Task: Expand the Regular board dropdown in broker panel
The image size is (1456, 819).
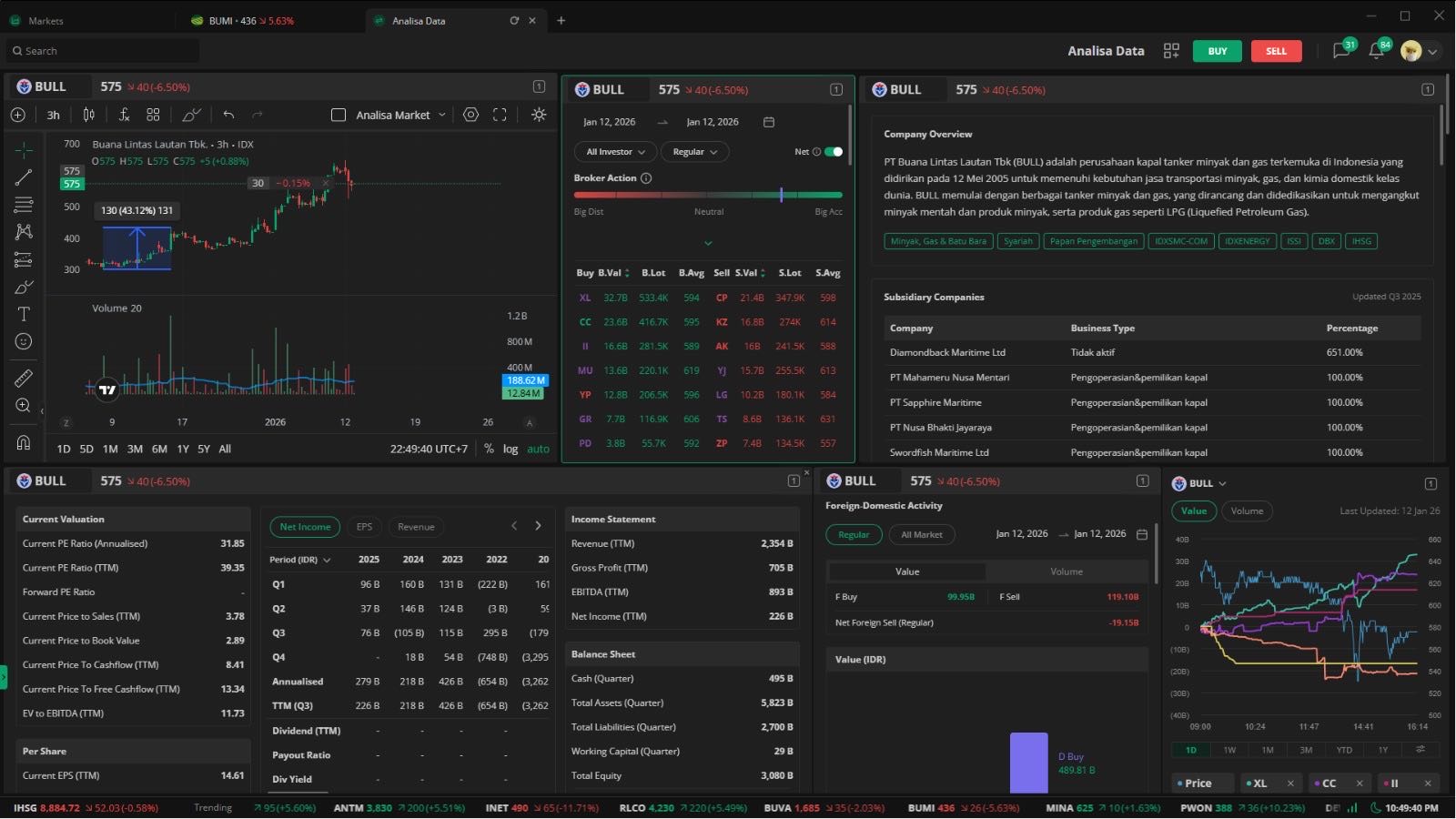Action: [694, 152]
